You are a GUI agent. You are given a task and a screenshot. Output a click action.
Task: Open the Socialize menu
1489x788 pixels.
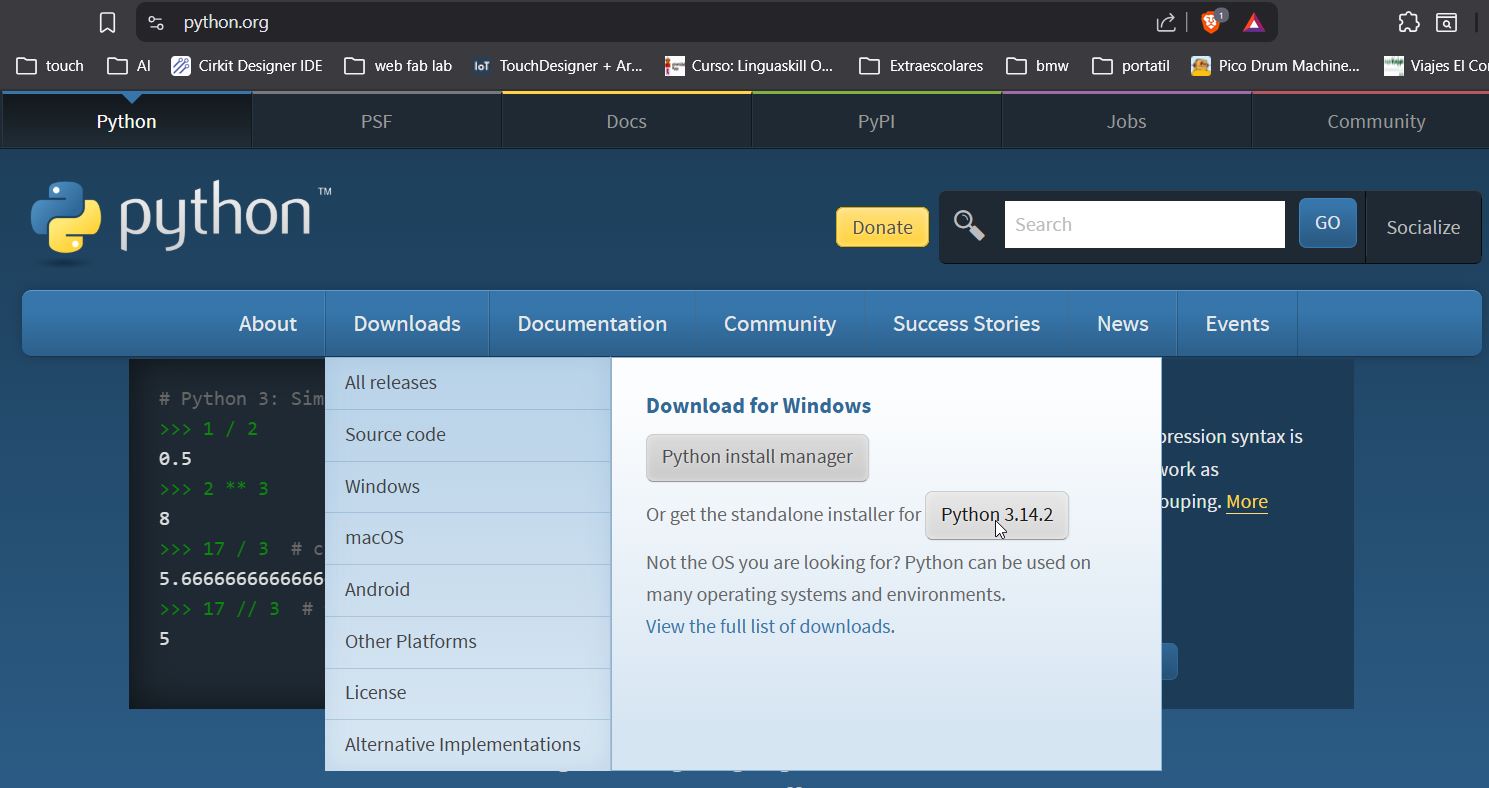1423,227
